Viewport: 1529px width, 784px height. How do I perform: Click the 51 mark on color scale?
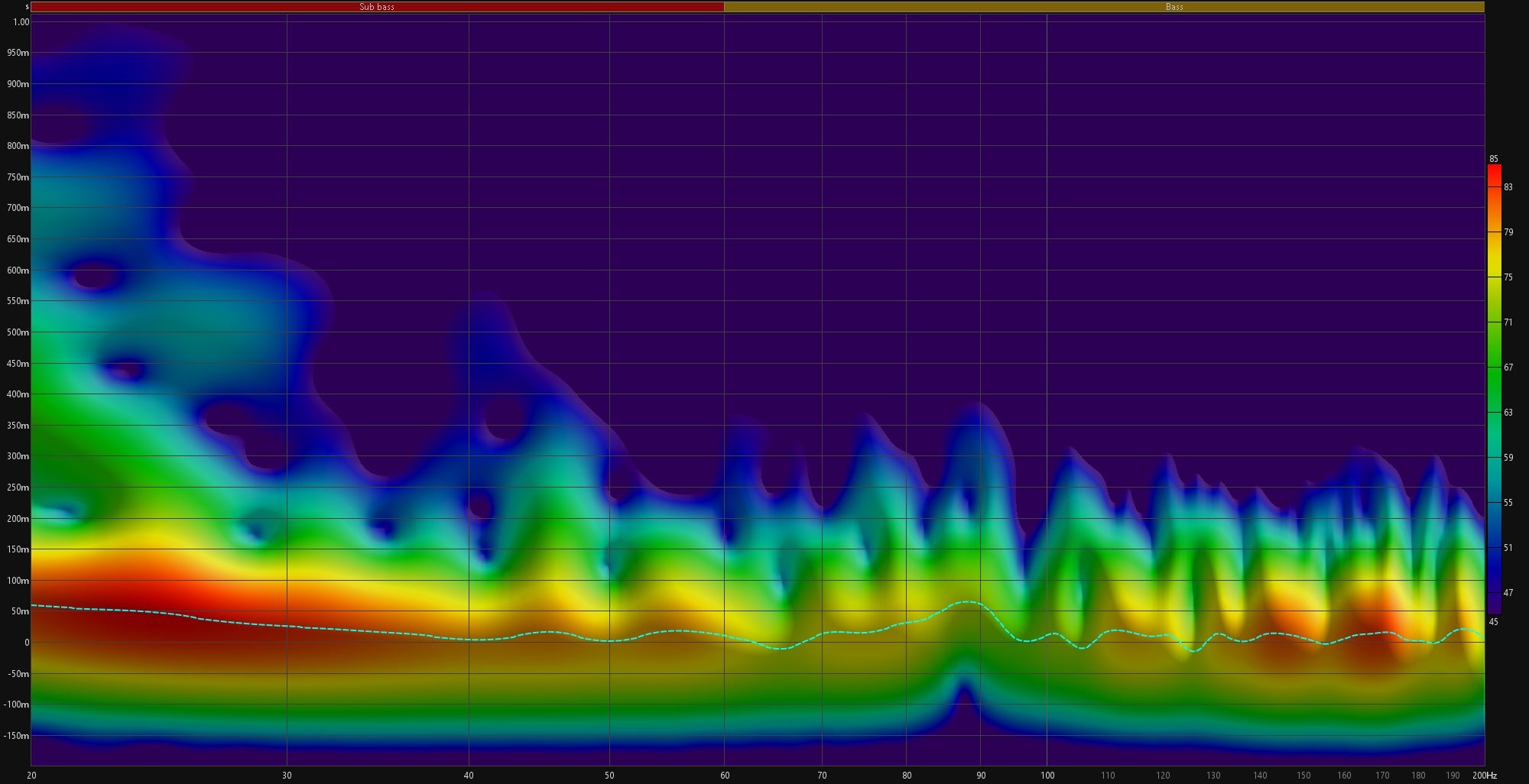point(1508,548)
